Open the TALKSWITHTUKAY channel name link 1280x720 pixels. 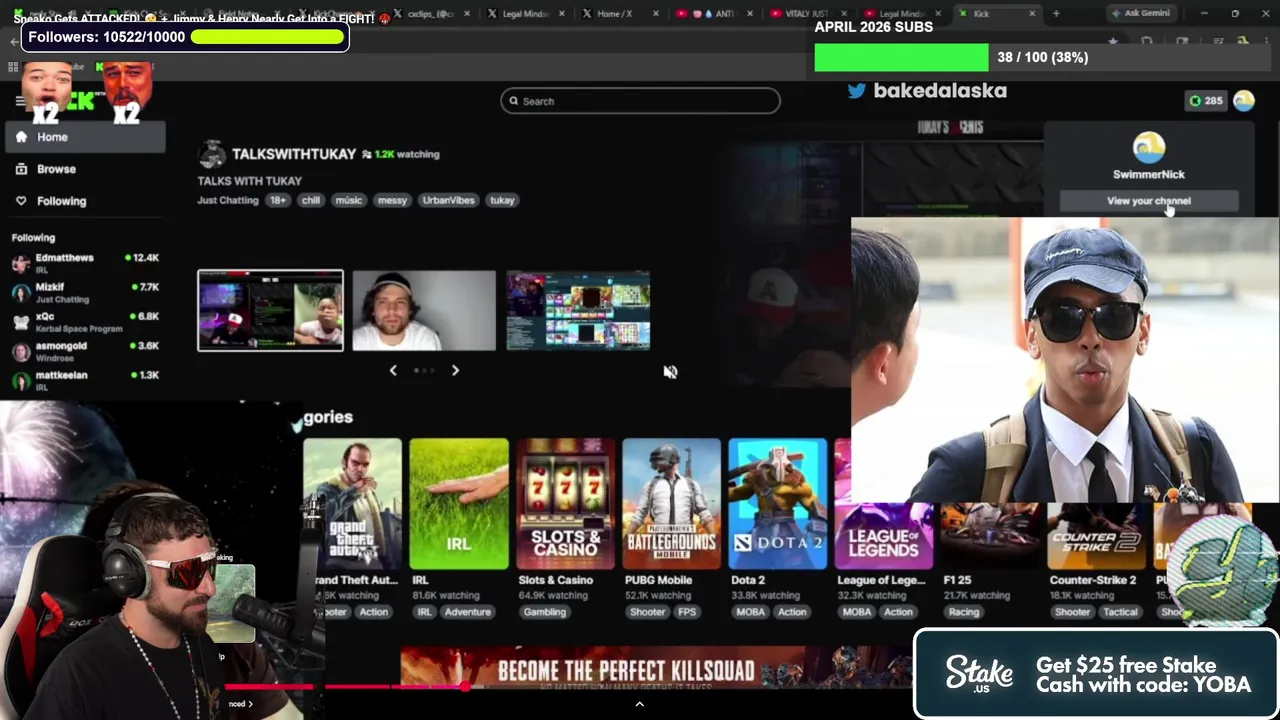294,154
